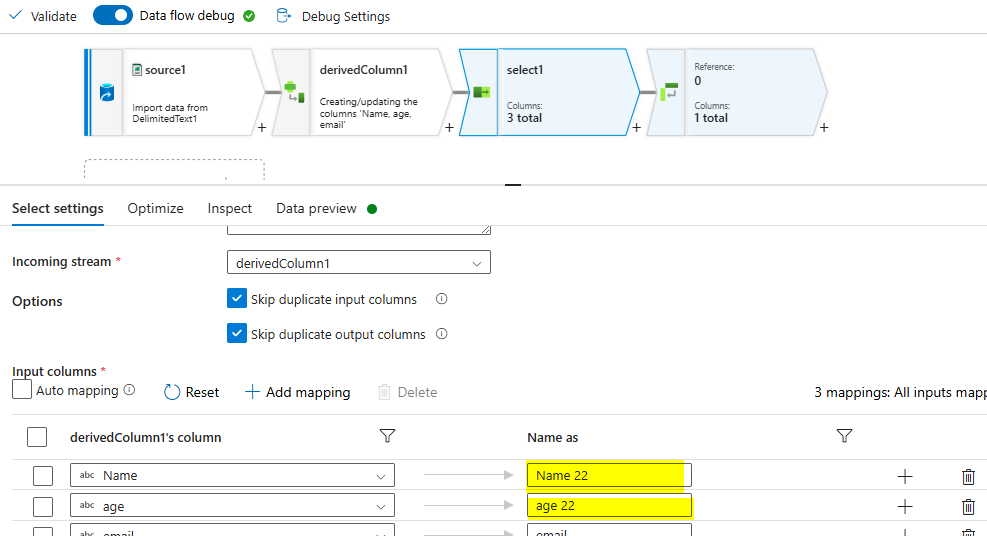The width and height of the screenshot is (987, 536).
Task: Select the source1 node
Action: pos(174,92)
